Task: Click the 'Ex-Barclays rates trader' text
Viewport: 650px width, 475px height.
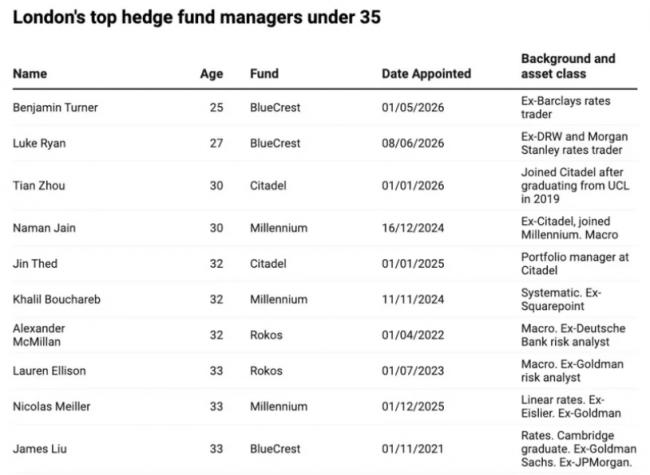Action: click(565, 108)
